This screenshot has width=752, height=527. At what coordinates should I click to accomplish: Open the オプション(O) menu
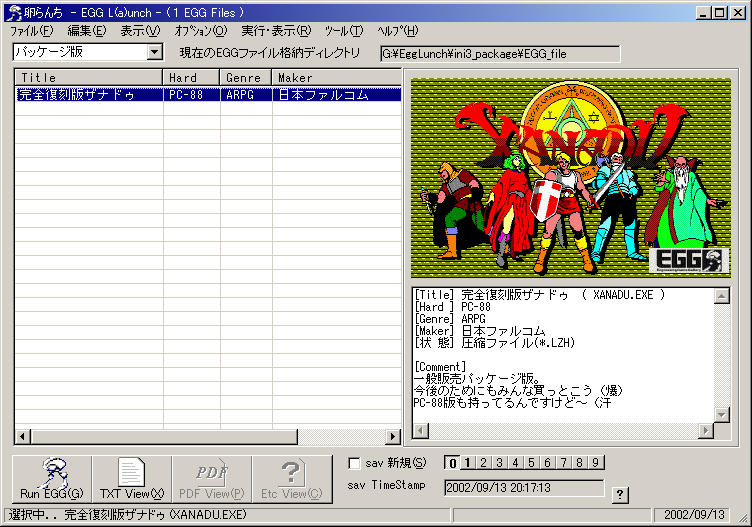(200, 31)
